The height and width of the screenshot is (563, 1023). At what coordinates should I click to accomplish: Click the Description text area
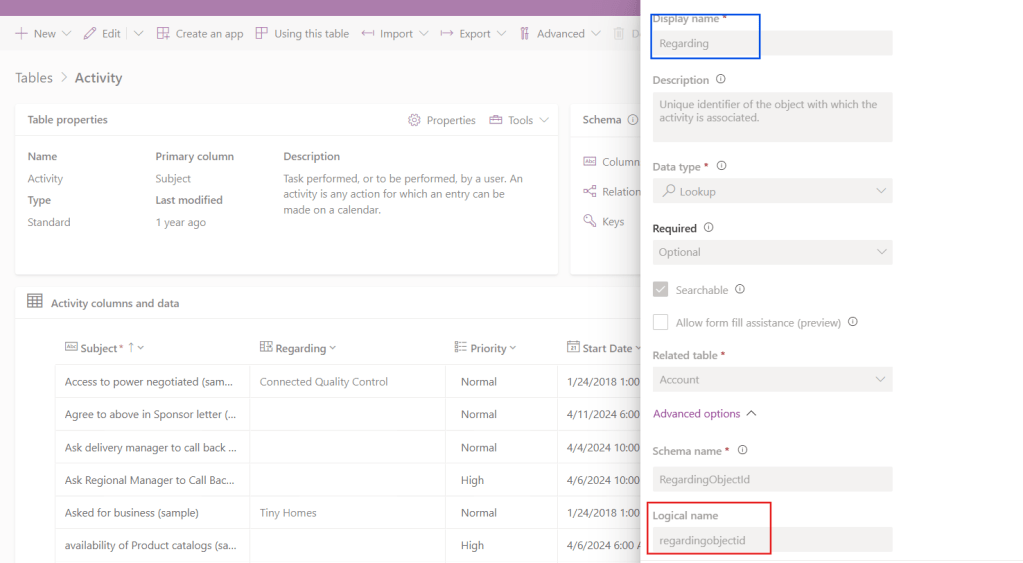[772, 117]
